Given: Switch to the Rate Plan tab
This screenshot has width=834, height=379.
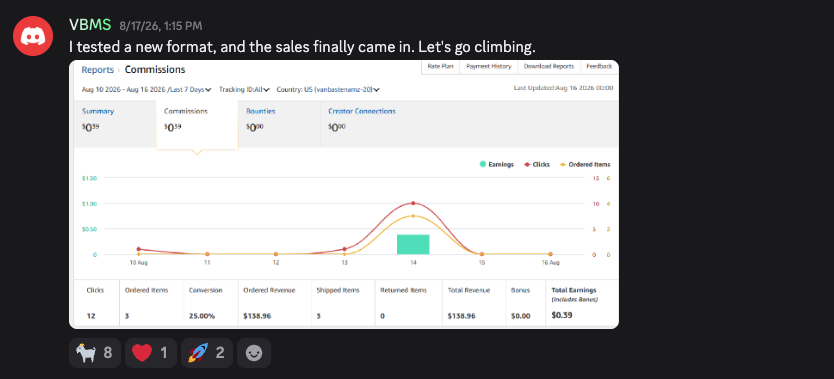Looking at the screenshot, I should (x=440, y=66).
